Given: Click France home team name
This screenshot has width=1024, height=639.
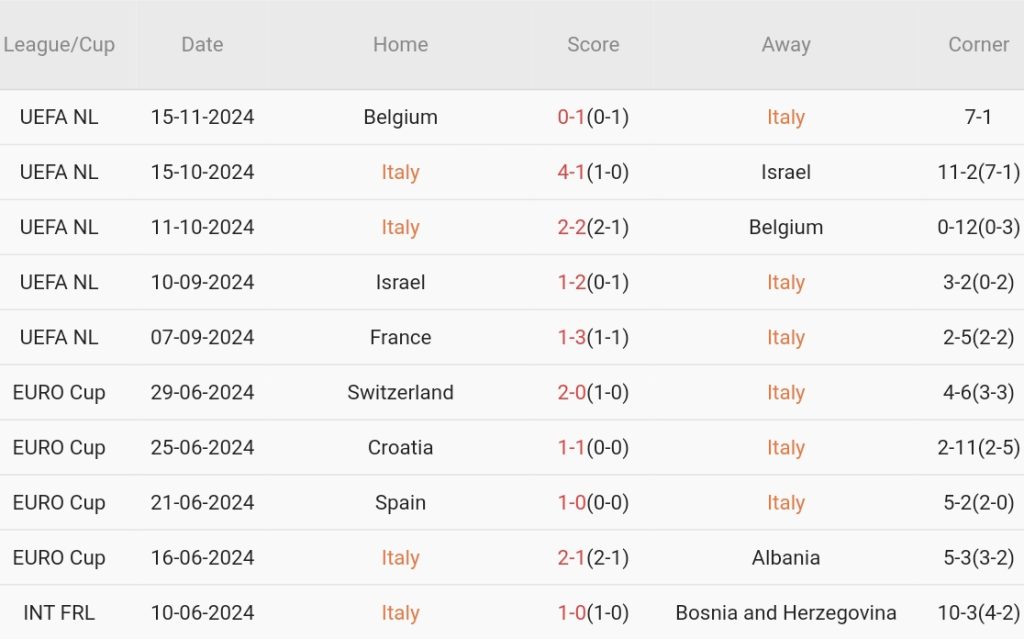Looking at the screenshot, I should [x=400, y=338].
